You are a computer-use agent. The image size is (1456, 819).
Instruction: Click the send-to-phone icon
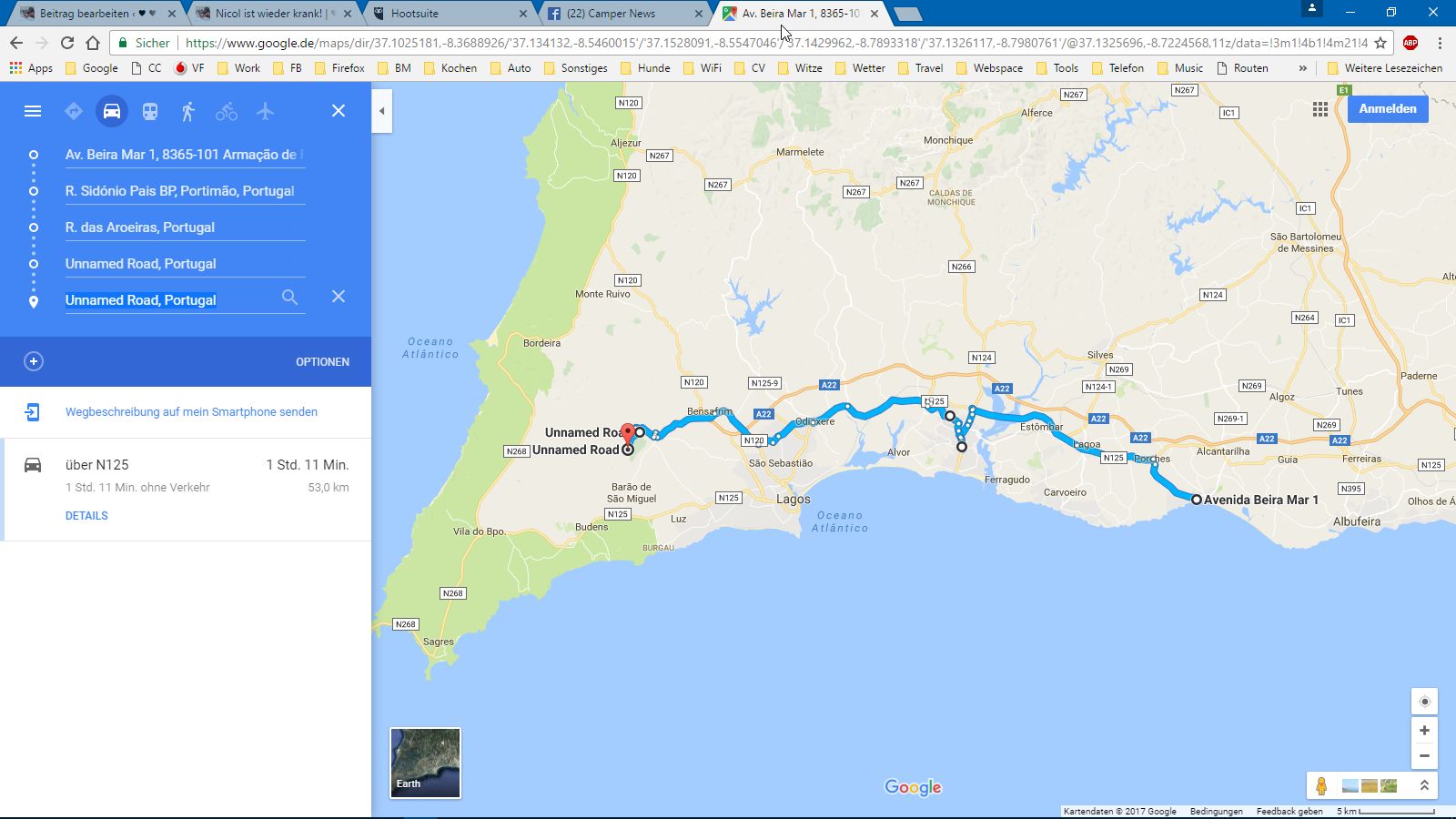[33, 412]
